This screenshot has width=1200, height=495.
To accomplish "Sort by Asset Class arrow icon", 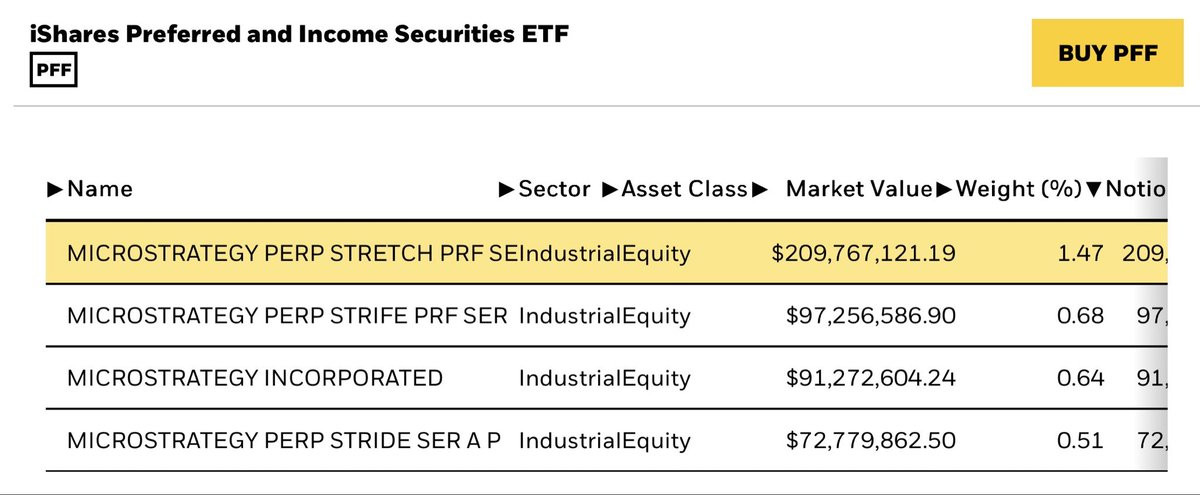I will pos(610,189).
